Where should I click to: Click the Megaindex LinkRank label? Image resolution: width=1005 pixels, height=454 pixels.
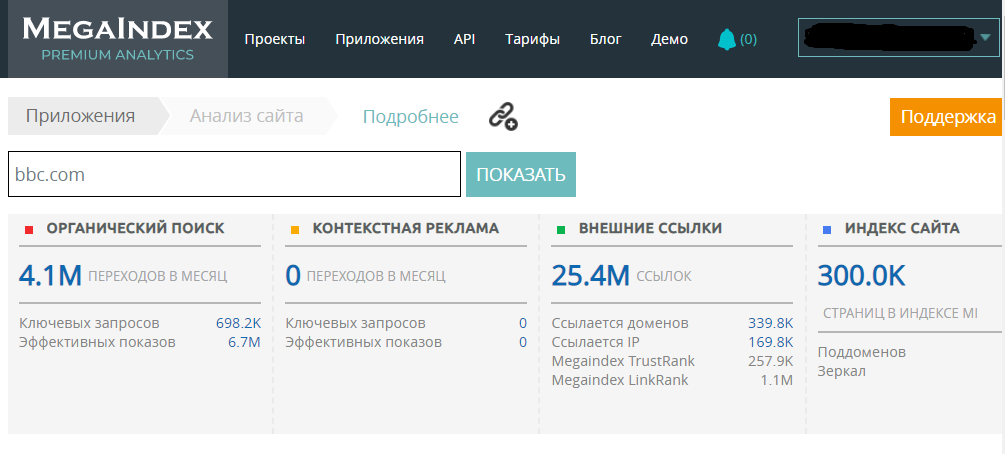(x=620, y=380)
